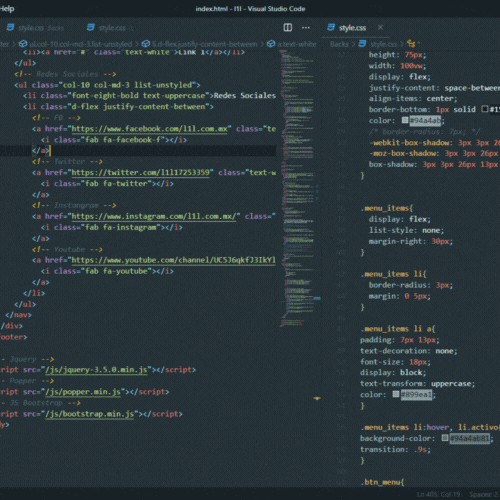This screenshot has width=500, height=500.
Task: Click the 'fab fa-youtube' class text
Action: pos(116,271)
